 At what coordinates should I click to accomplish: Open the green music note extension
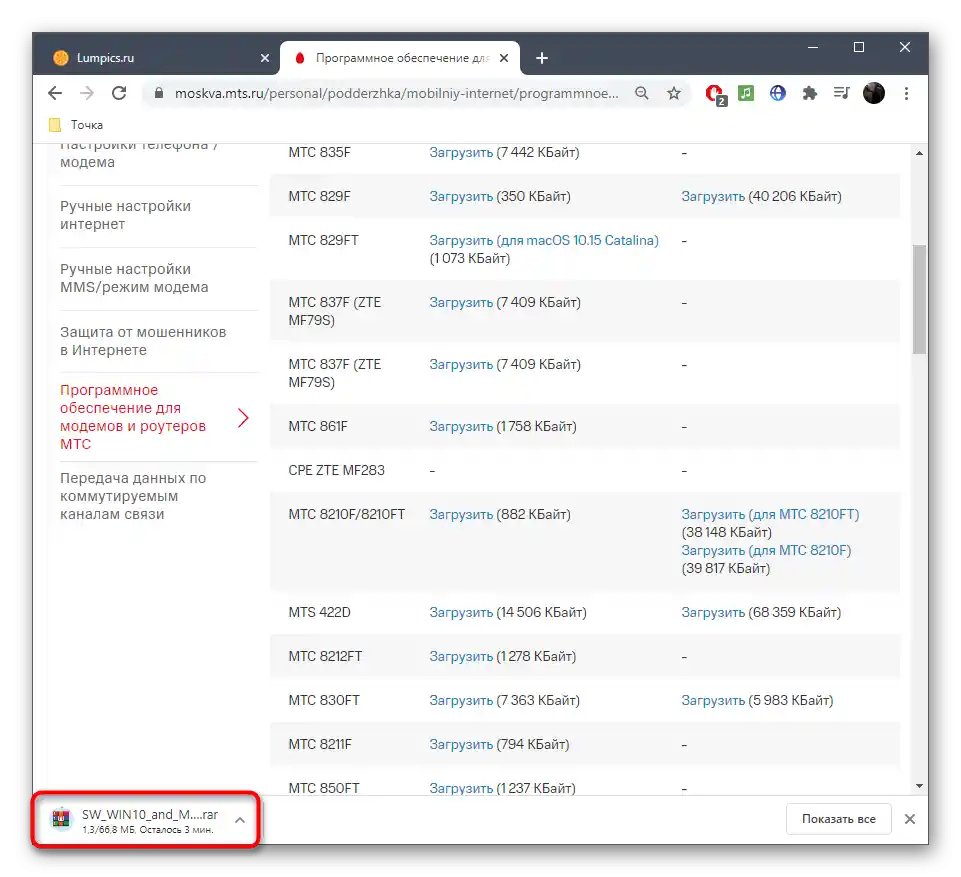(x=746, y=93)
